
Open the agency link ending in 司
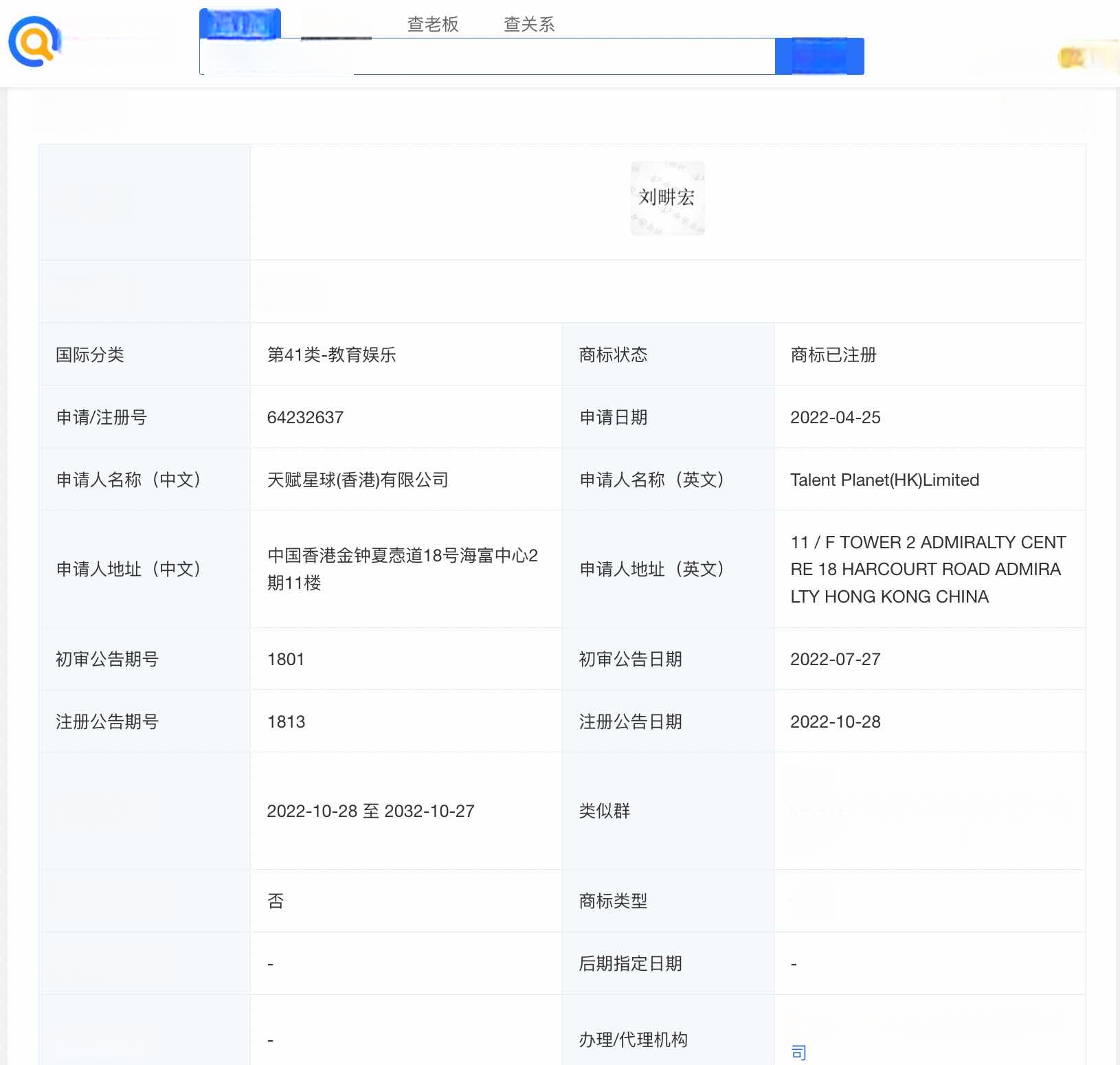[x=798, y=1052]
